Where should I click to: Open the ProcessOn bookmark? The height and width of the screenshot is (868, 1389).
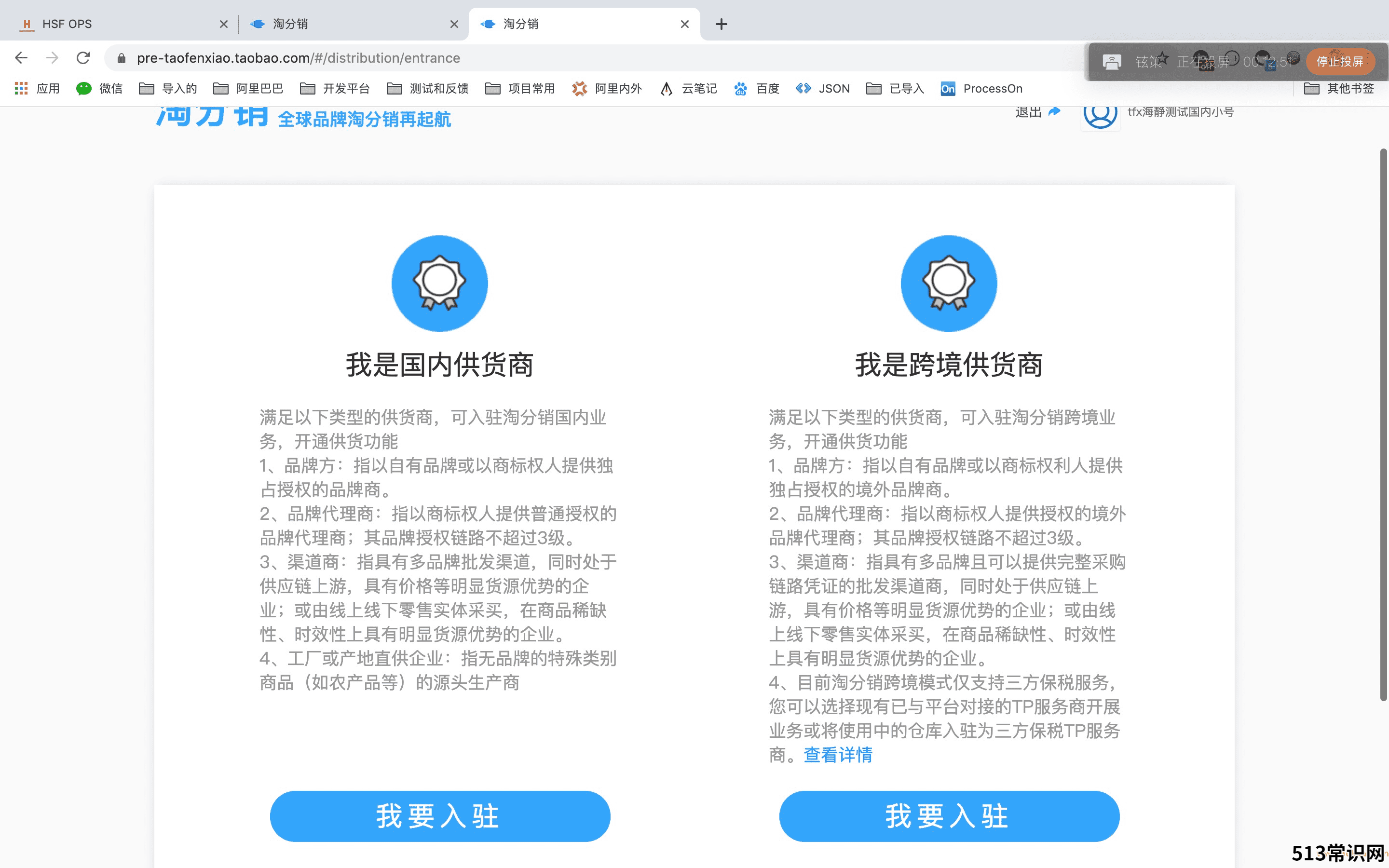click(981, 88)
